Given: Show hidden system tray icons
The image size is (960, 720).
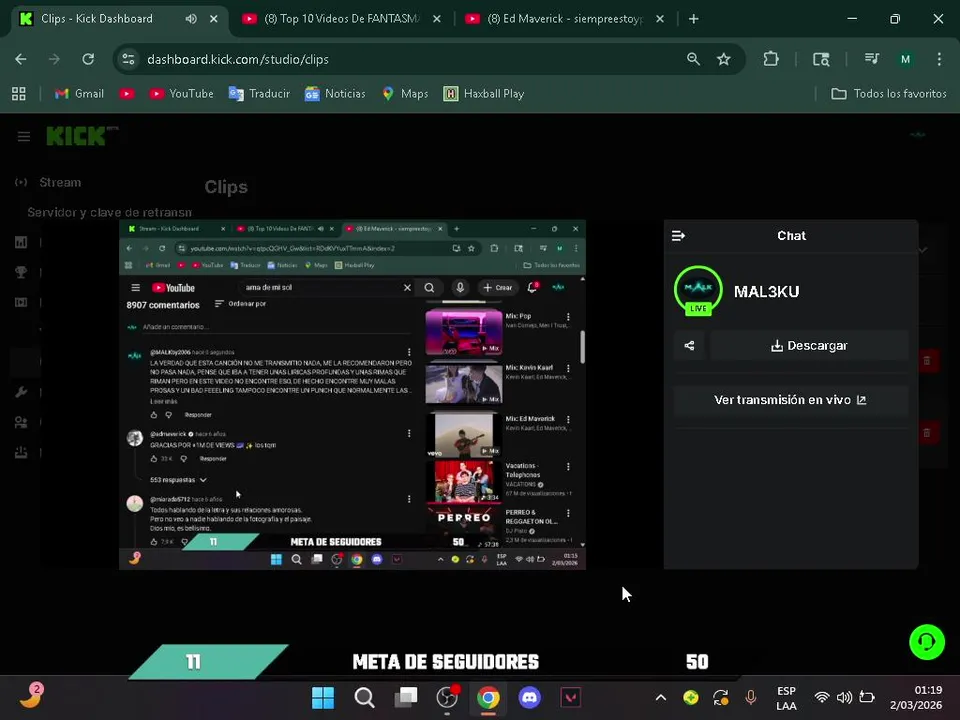Looking at the screenshot, I should (x=661, y=697).
